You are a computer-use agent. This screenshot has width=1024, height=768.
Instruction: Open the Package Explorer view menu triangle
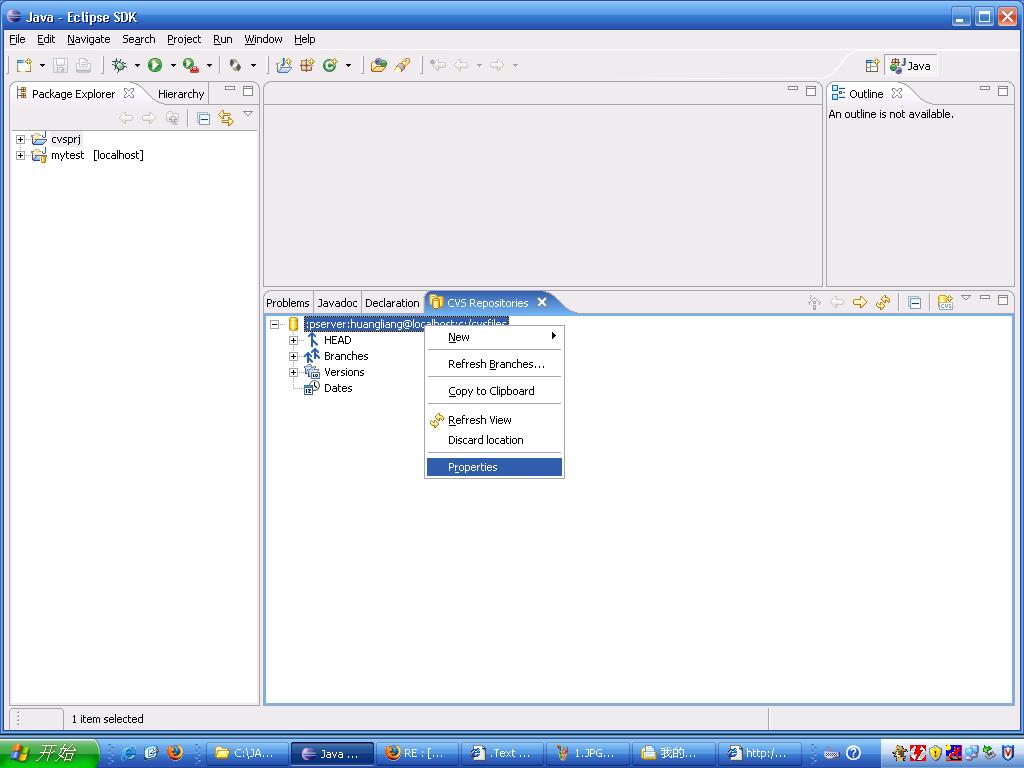[x=248, y=114]
